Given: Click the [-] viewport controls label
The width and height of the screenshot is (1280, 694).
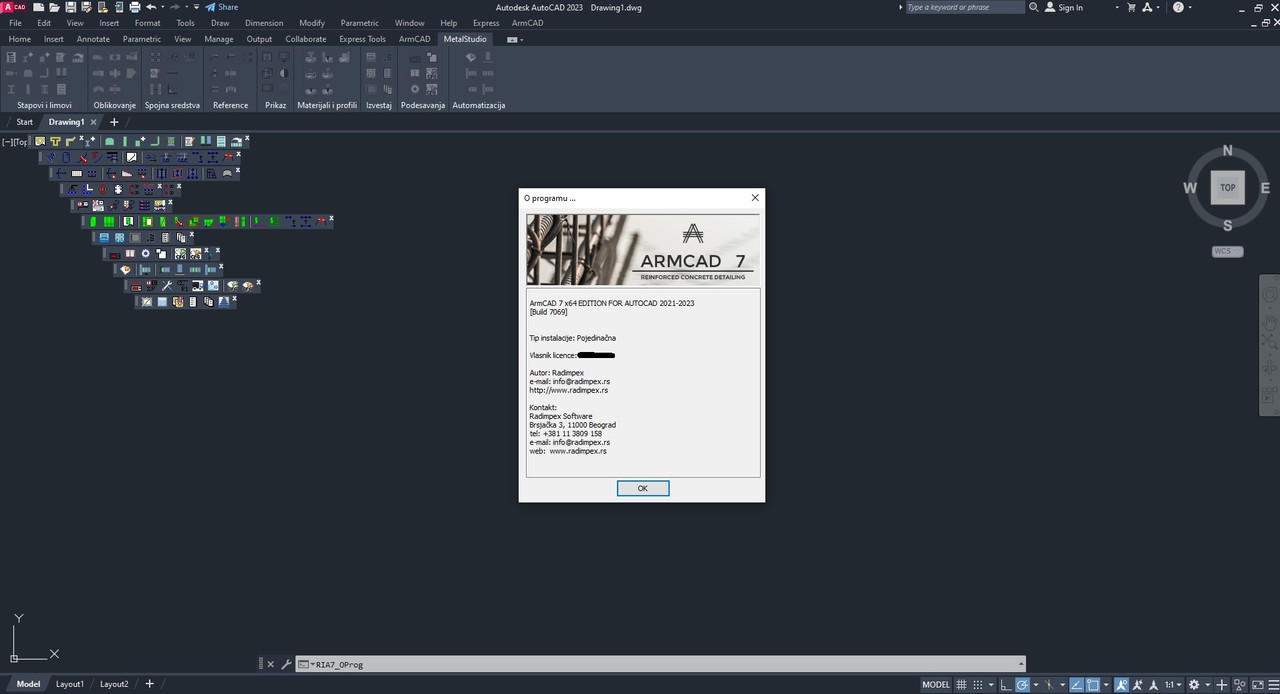Looking at the screenshot, I should (x=8, y=142).
